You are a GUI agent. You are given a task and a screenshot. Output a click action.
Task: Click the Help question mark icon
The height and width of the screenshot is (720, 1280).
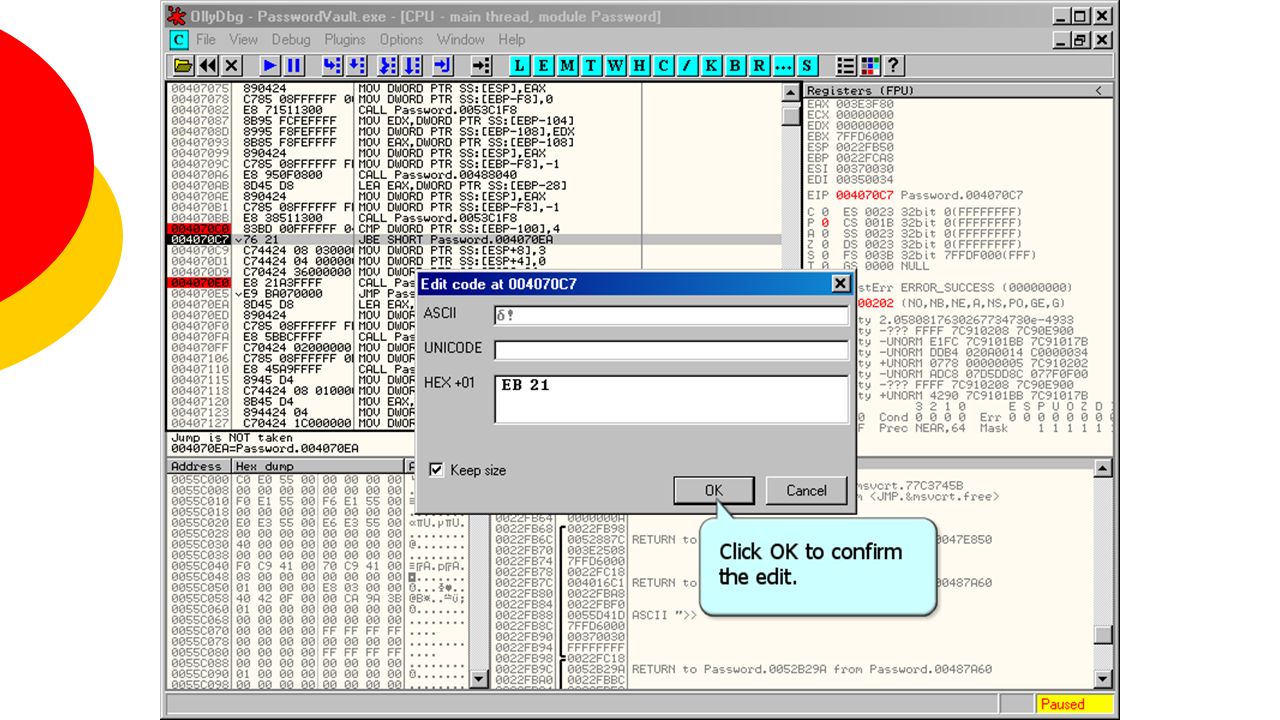894,66
